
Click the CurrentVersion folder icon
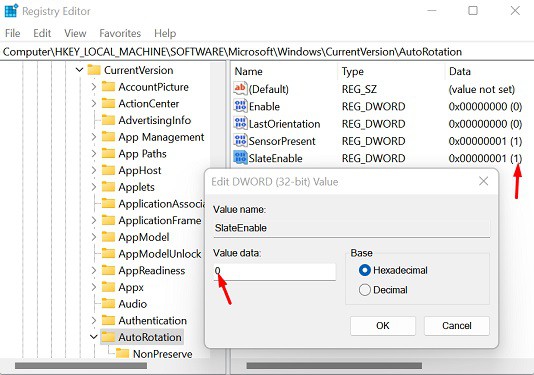coord(94,70)
